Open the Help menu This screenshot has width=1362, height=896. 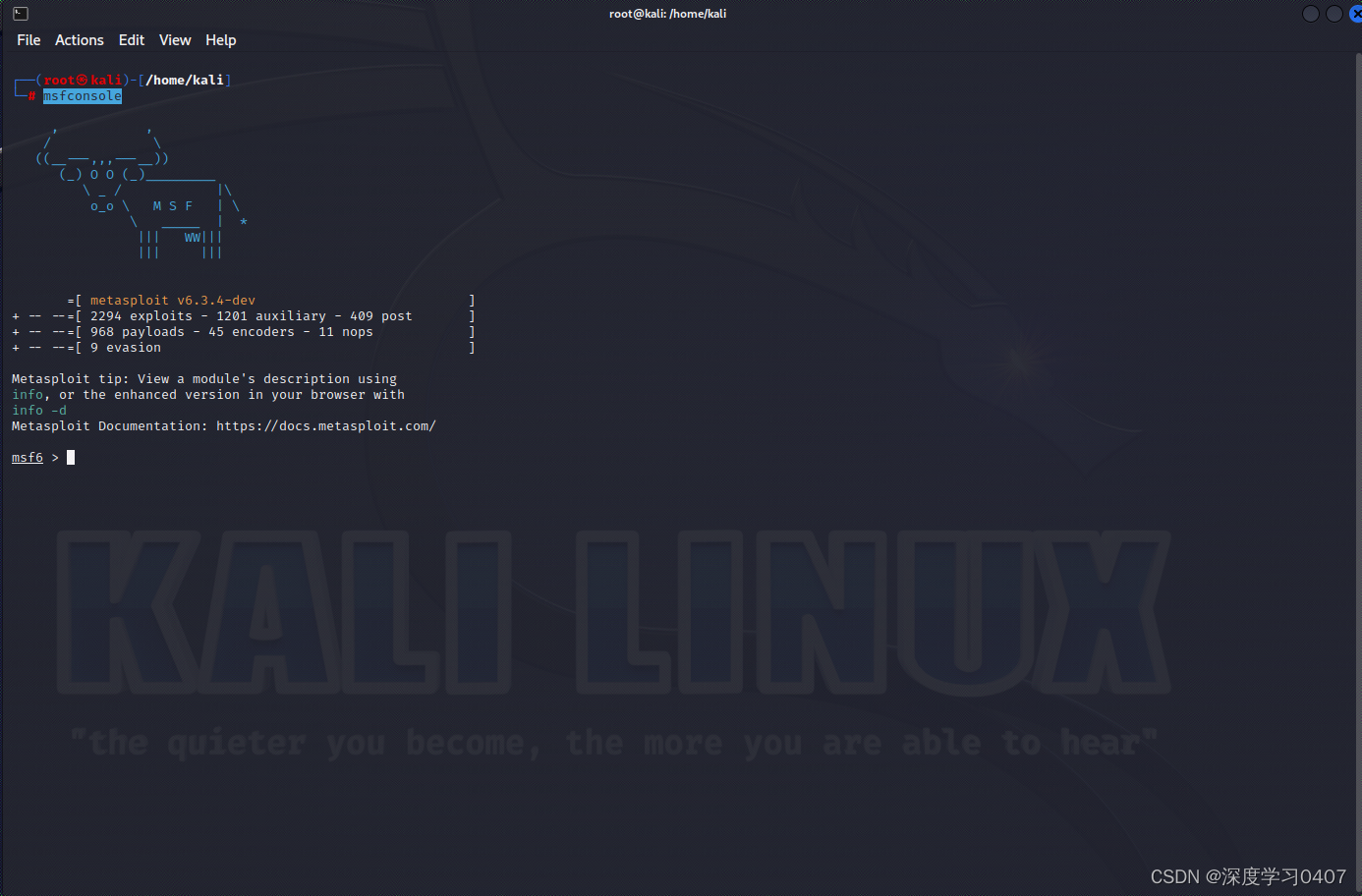(220, 40)
